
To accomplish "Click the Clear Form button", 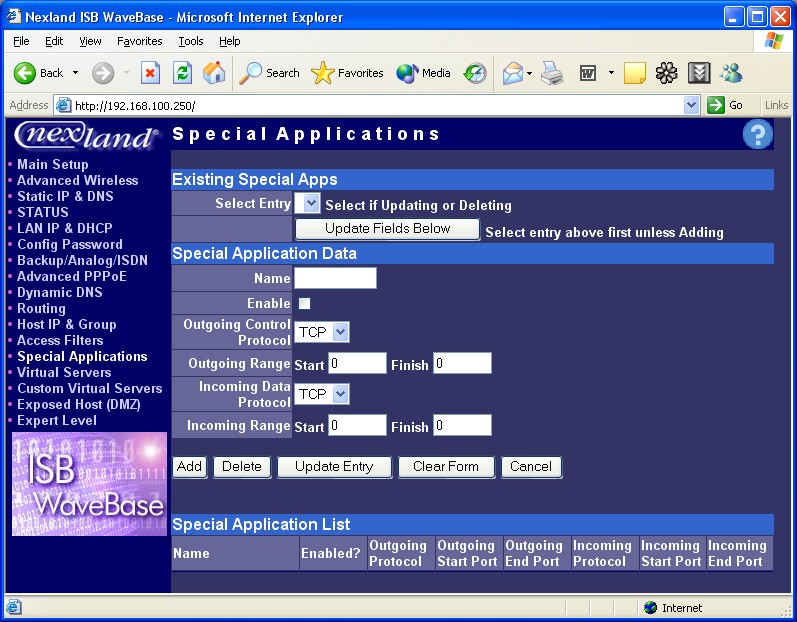I will [x=446, y=466].
